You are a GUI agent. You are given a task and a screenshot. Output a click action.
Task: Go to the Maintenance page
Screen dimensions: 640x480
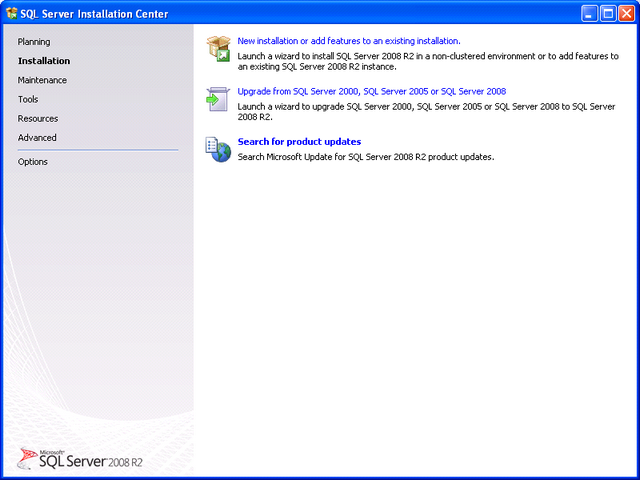(x=43, y=80)
